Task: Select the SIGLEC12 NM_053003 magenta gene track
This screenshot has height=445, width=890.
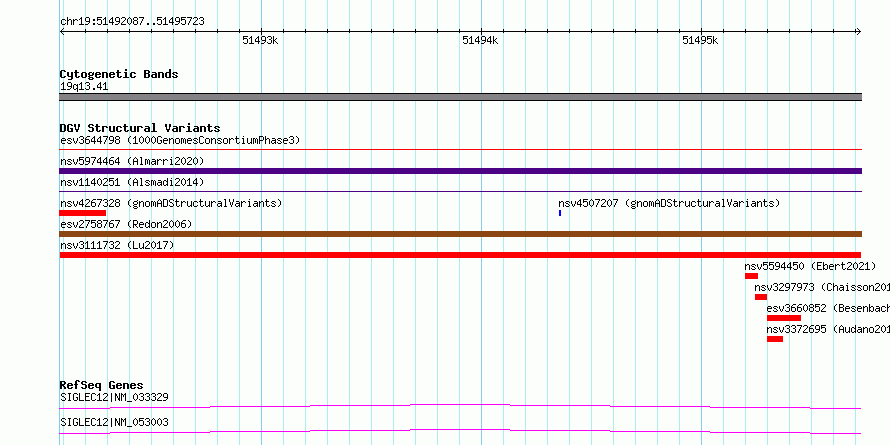Action: coord(460,431)
